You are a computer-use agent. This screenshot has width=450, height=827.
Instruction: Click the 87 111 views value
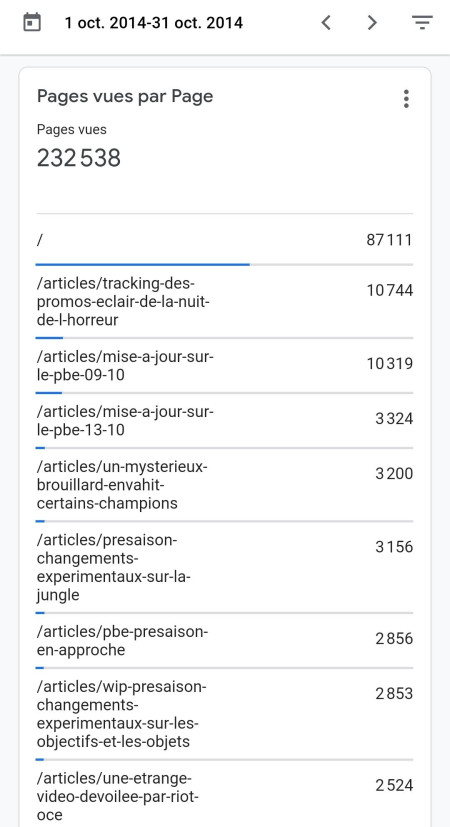[389, 240]
